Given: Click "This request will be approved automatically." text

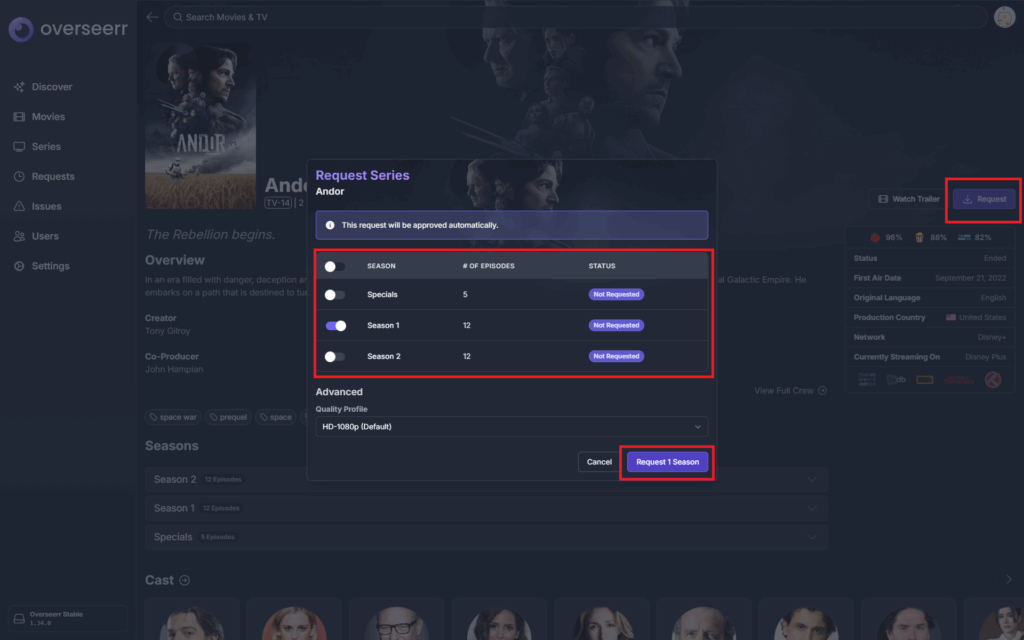Looking at the screenshot, I should (420, 225).
